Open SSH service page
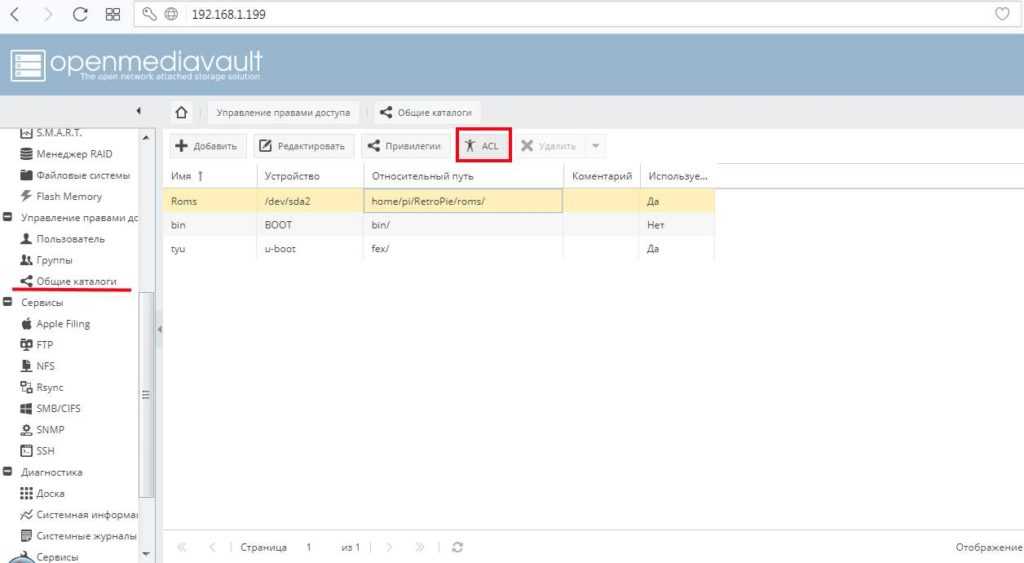The width and height of the screenshot is (1024, 563). (45, 451)
